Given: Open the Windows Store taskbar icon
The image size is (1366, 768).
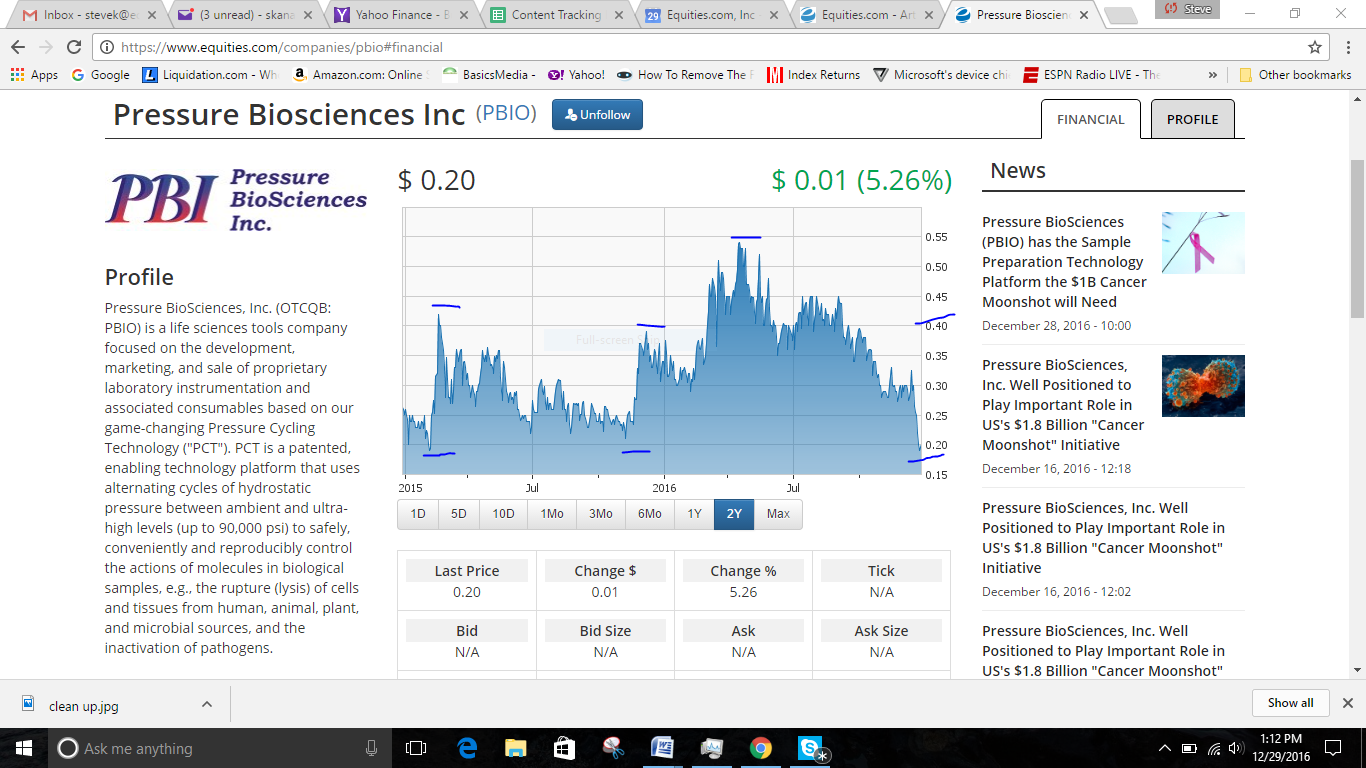Looking at the screenshot, I should click(x=564, y=748).
